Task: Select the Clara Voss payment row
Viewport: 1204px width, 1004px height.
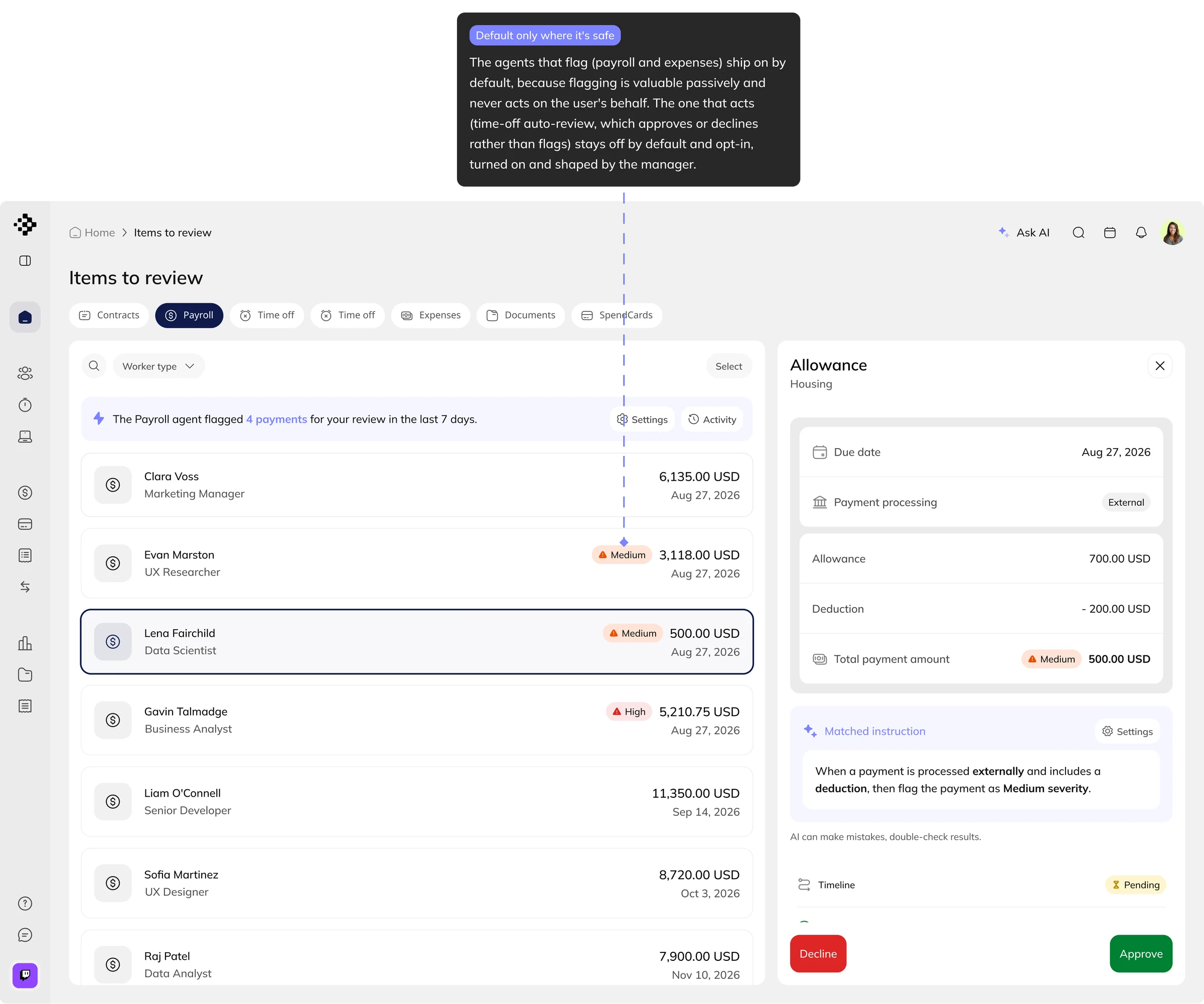Action: click(417, 485)
